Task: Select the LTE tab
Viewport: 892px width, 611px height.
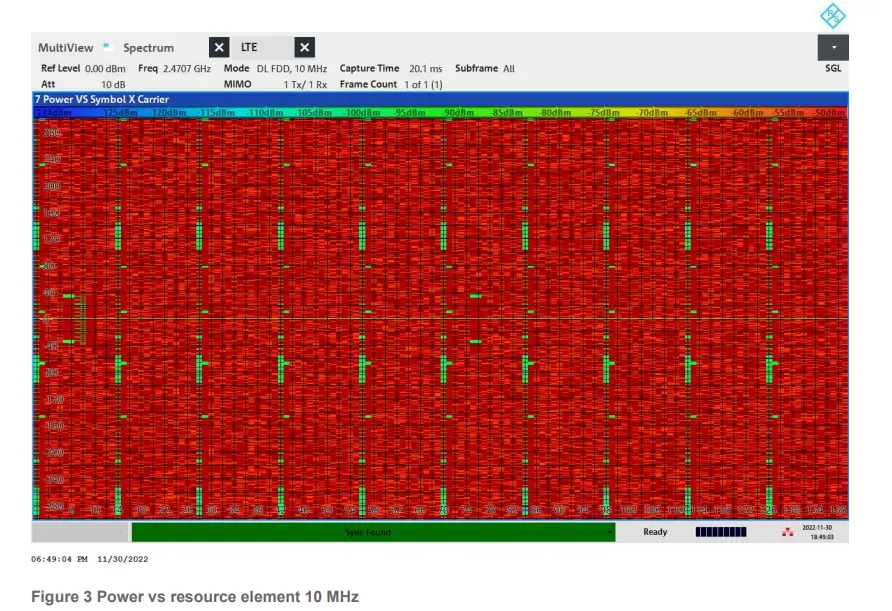Action: point(249,47)
